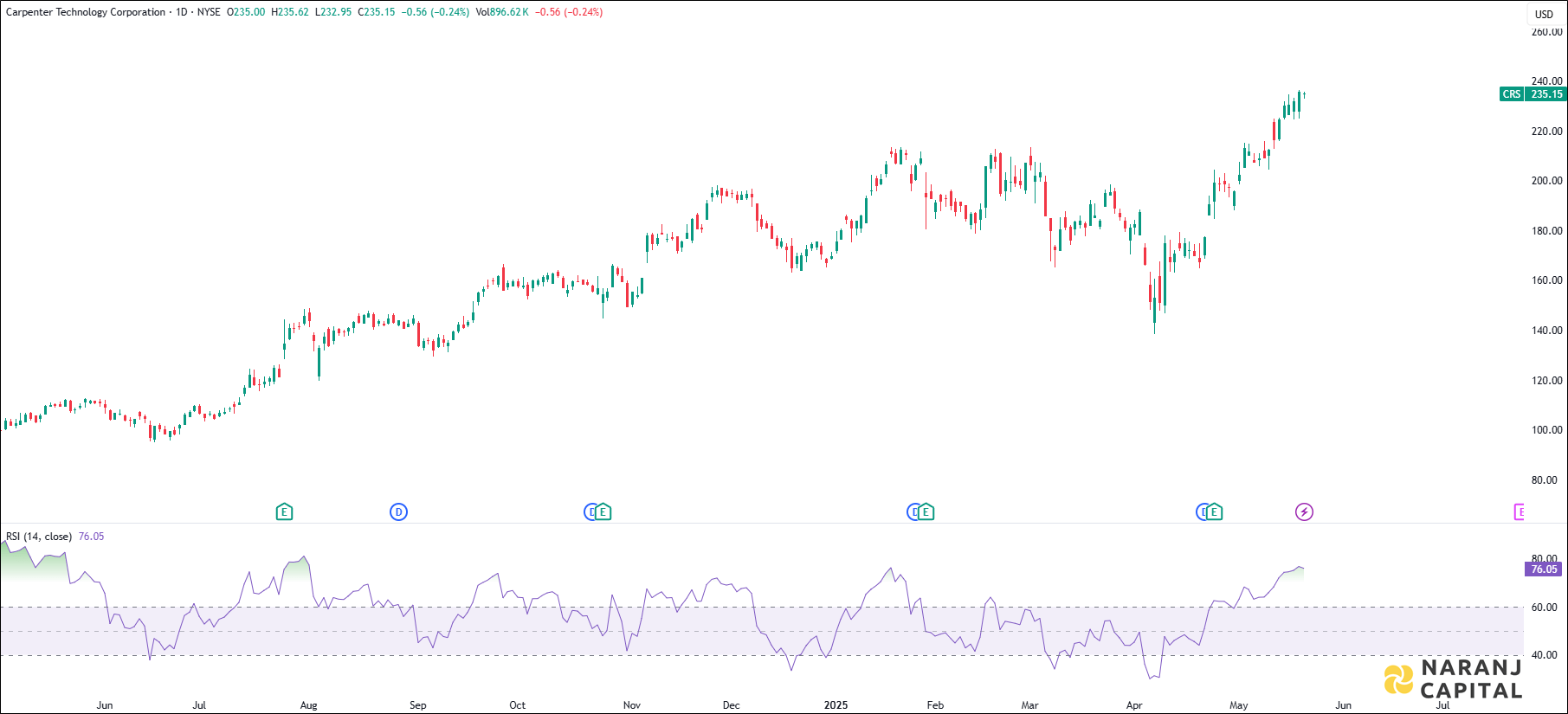1568x714 pixels.
Task: Click the Mar label on time axis
Action: [x=1029, y=705]
